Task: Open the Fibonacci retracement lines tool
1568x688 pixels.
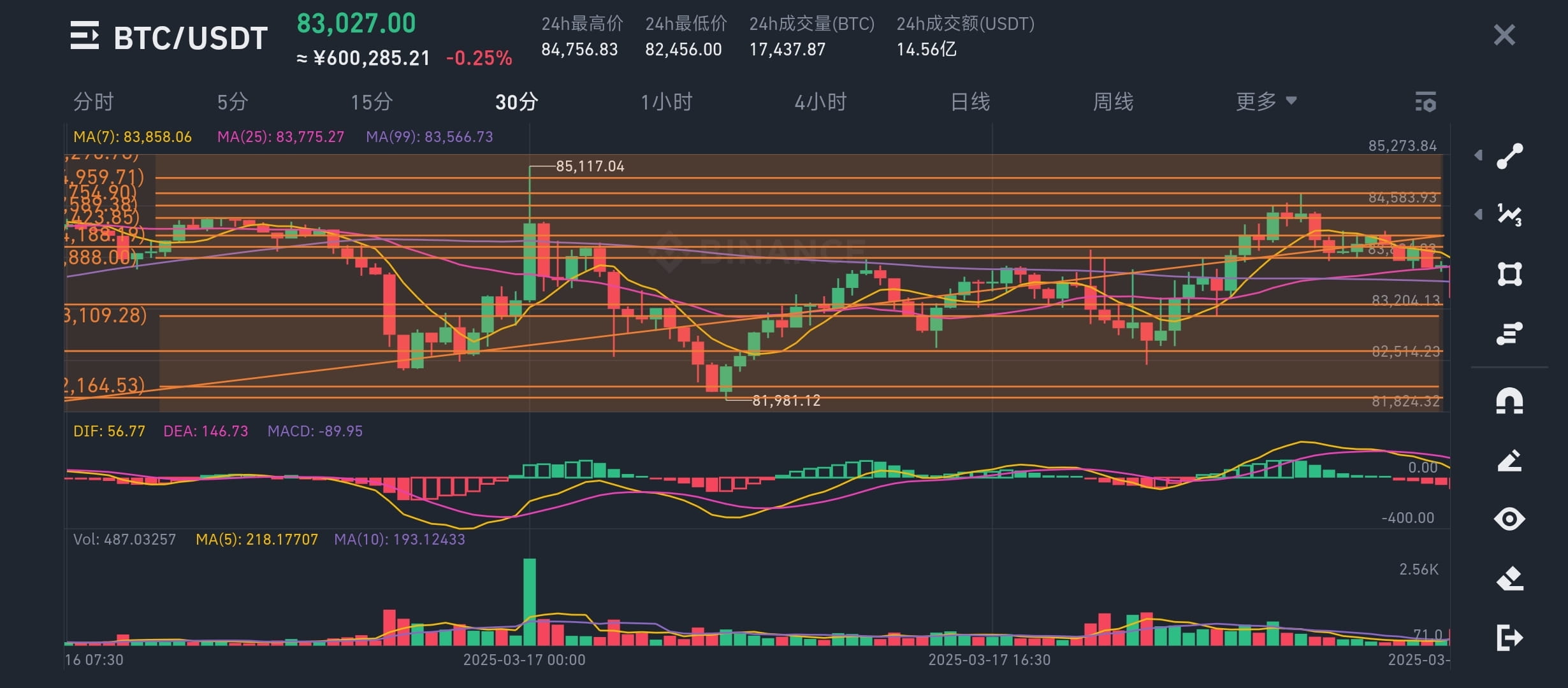Action: pos(1509,333)
